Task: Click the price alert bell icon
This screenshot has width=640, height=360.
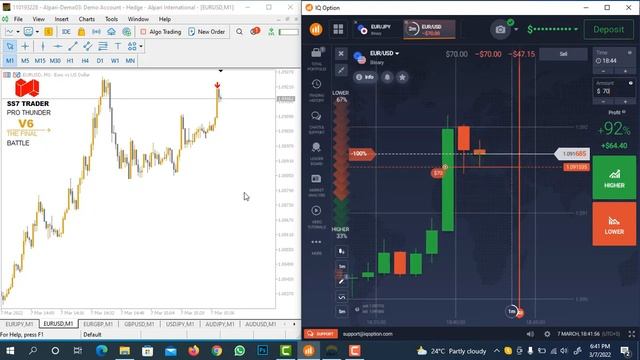Action: click(387, 77)
